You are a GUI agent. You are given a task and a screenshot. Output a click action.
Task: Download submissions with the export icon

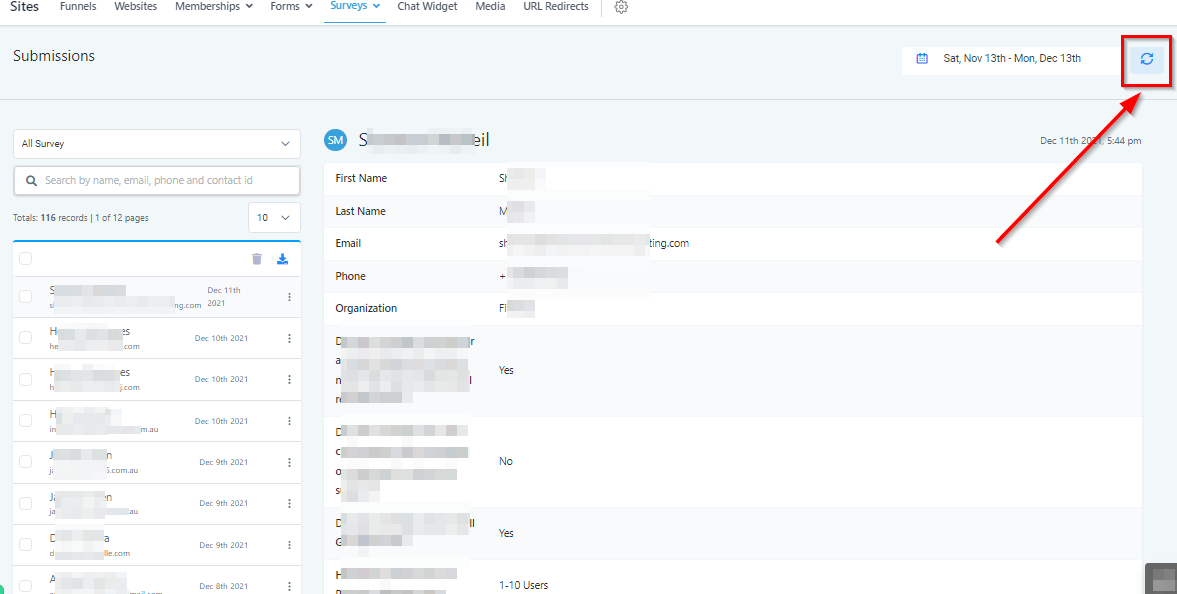pos(282,259)
